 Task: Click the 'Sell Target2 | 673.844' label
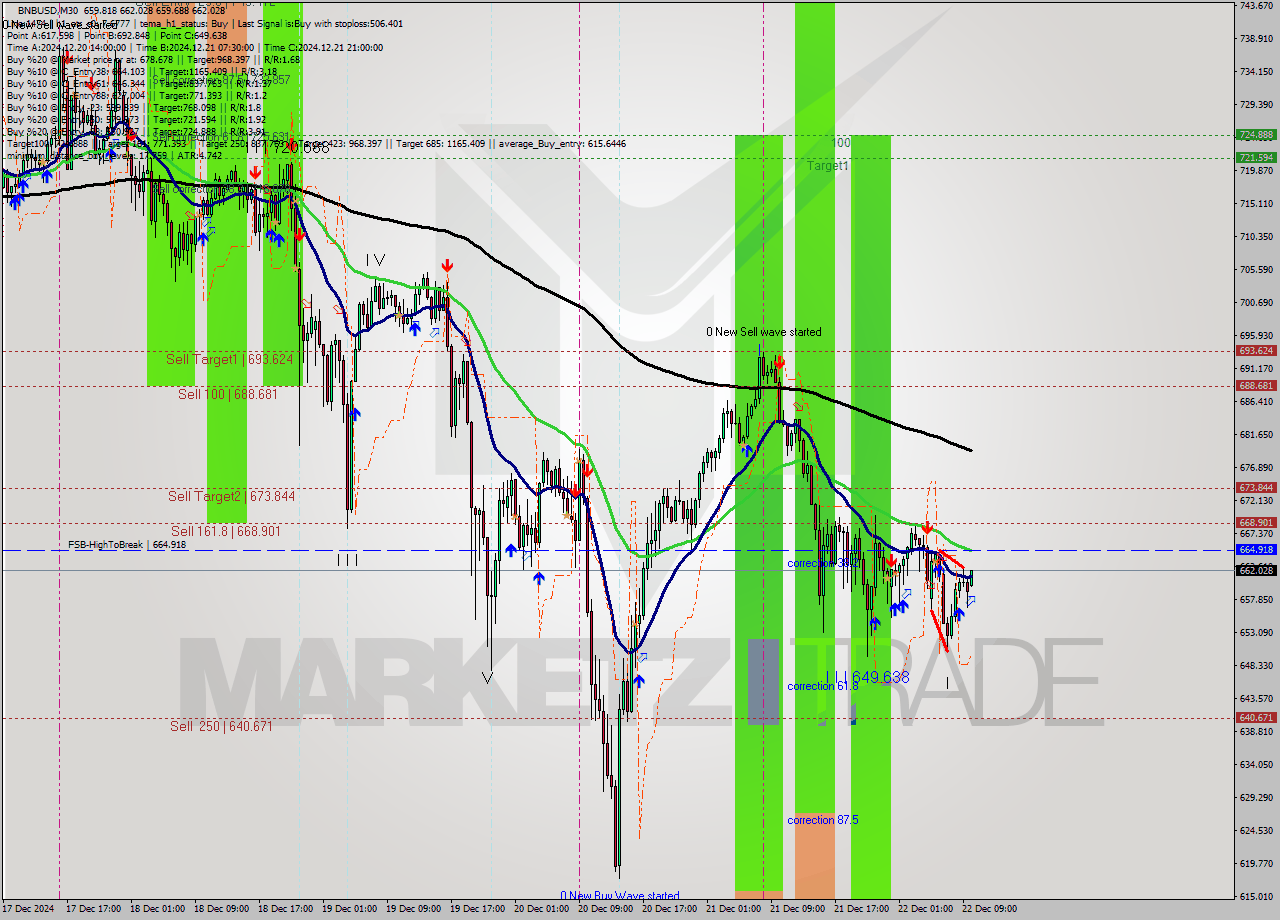click(231, 496)
